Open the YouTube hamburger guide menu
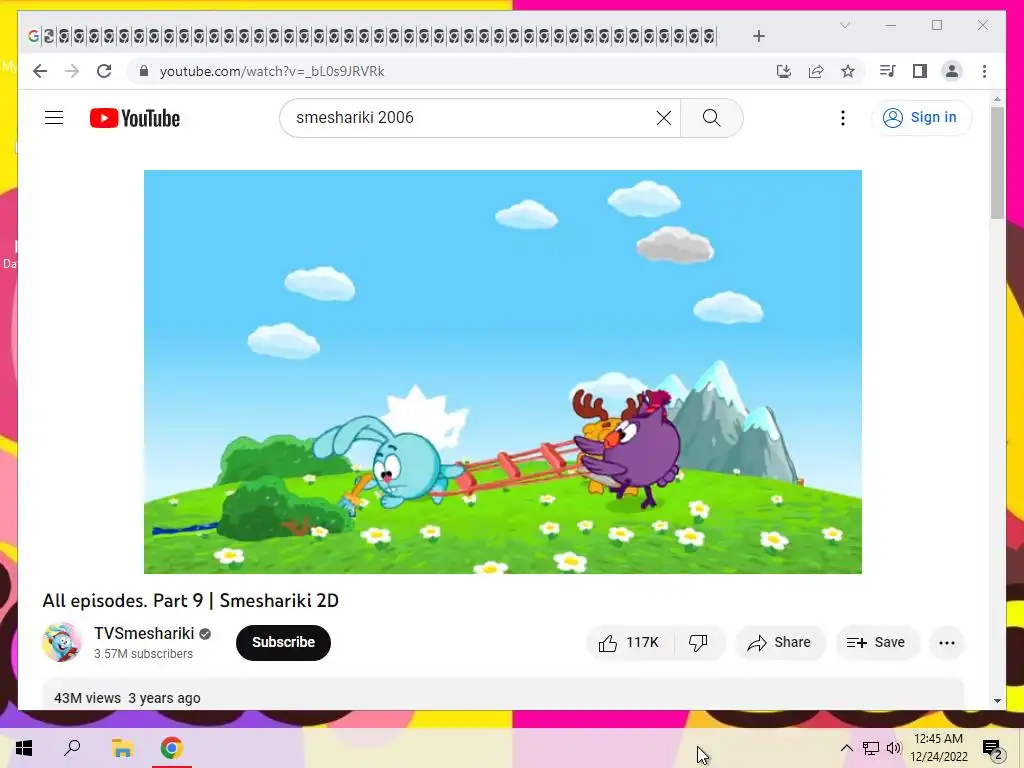1024x768 pixels. point(54,118)
